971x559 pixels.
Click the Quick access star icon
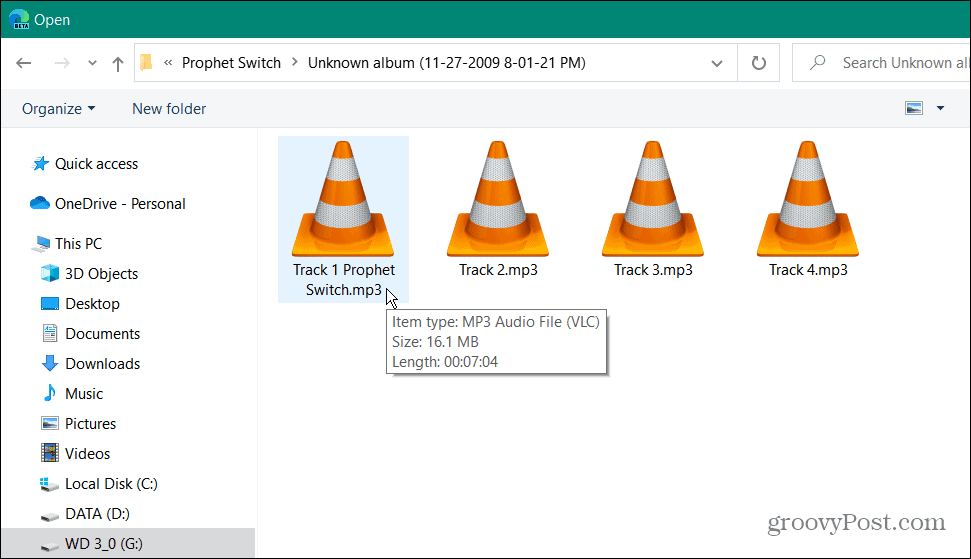click(40, 163)
